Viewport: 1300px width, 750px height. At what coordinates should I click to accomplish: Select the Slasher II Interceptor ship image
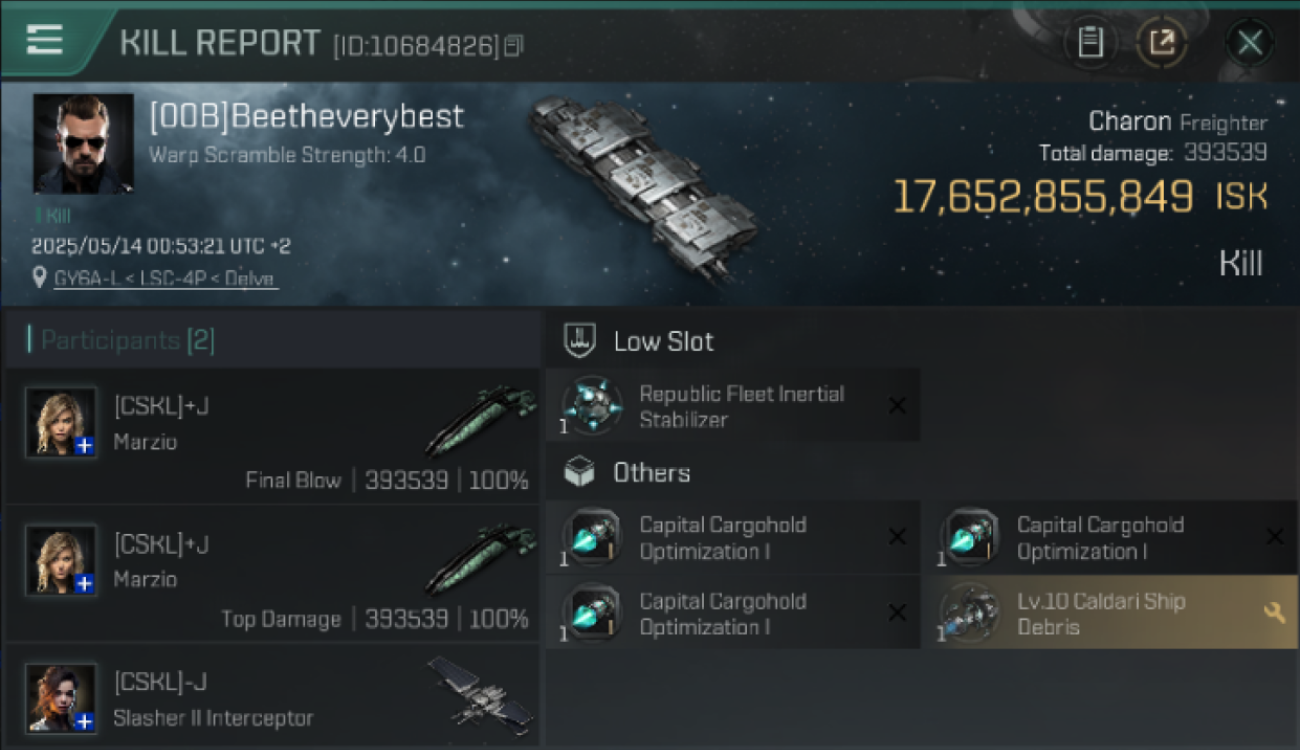[480, 691]
